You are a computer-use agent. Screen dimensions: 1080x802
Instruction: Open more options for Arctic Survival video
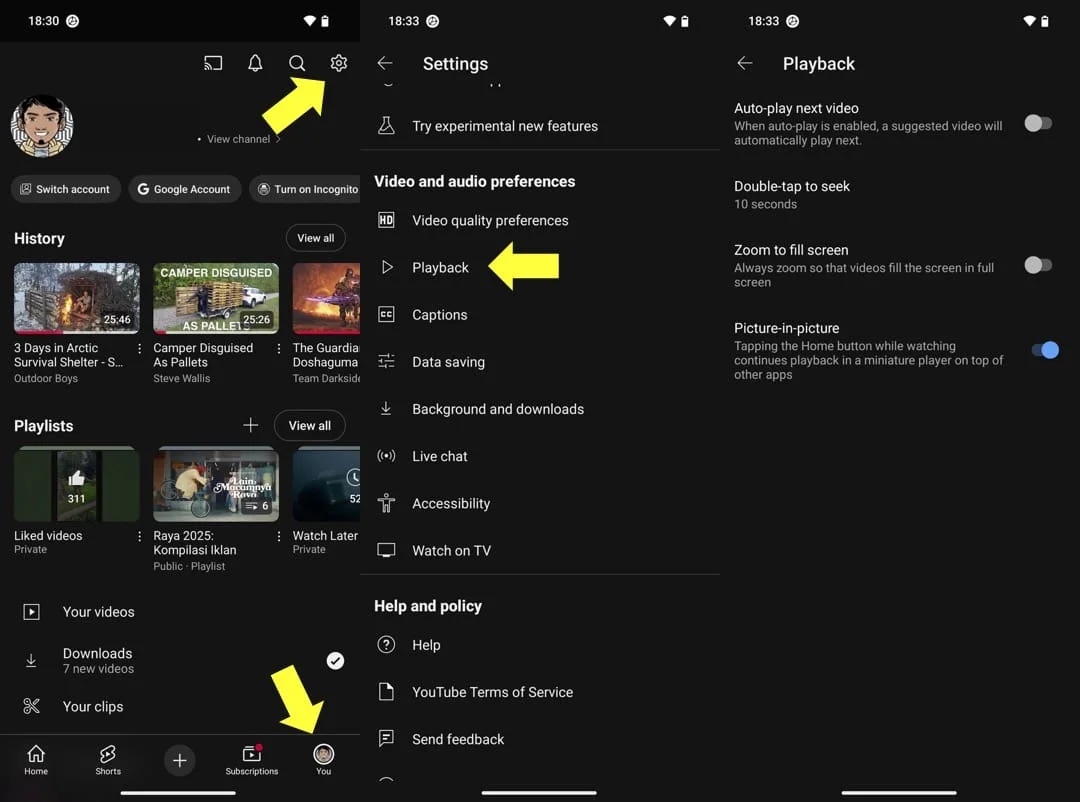point(140,349)
